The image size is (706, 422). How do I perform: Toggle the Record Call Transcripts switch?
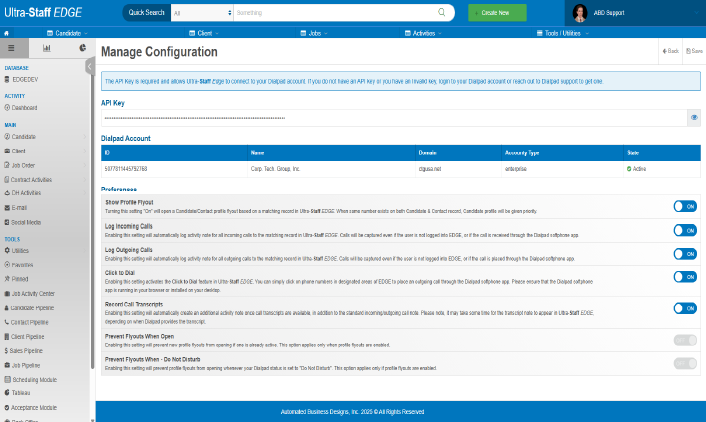click(685, 309)
